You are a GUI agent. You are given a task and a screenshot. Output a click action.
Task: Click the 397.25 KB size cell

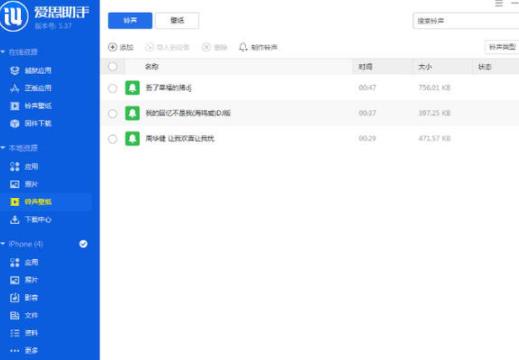pyautogui.click(x=434, y=113)
